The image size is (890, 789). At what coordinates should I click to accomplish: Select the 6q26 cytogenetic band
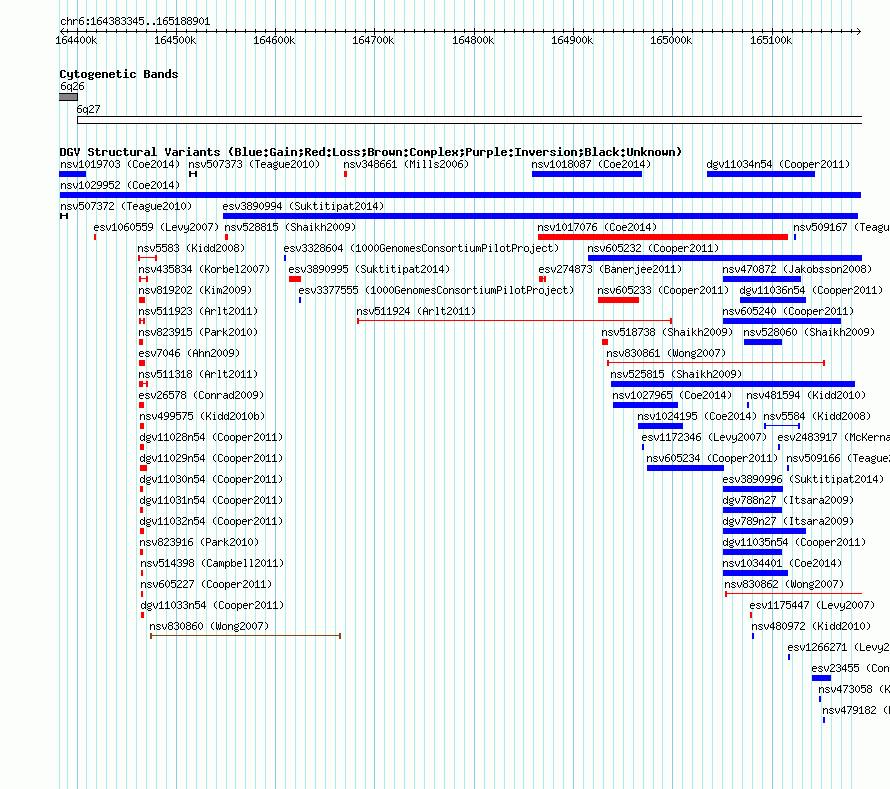coord(68,97)
